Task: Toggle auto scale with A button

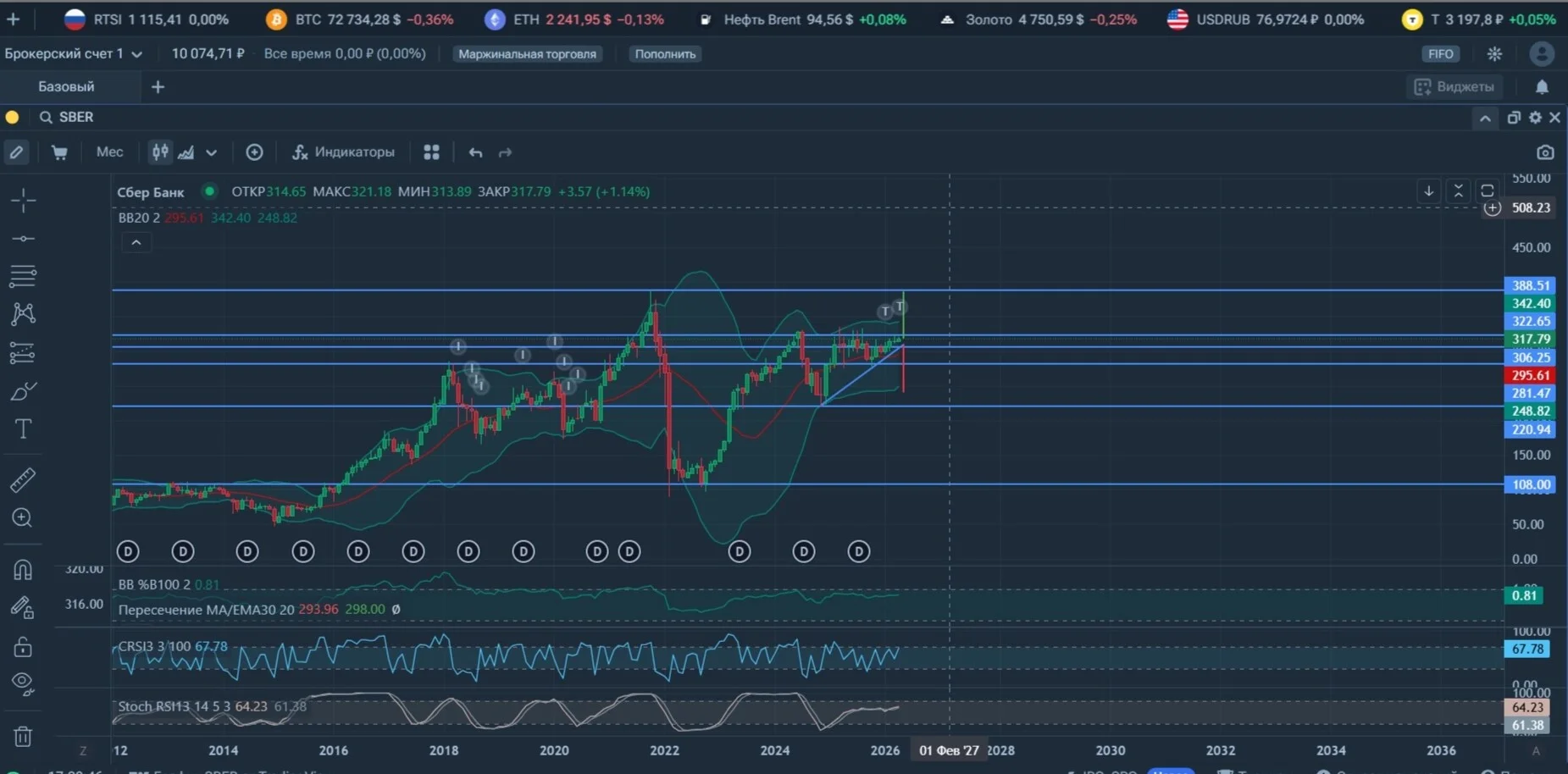Action: 1535,750
